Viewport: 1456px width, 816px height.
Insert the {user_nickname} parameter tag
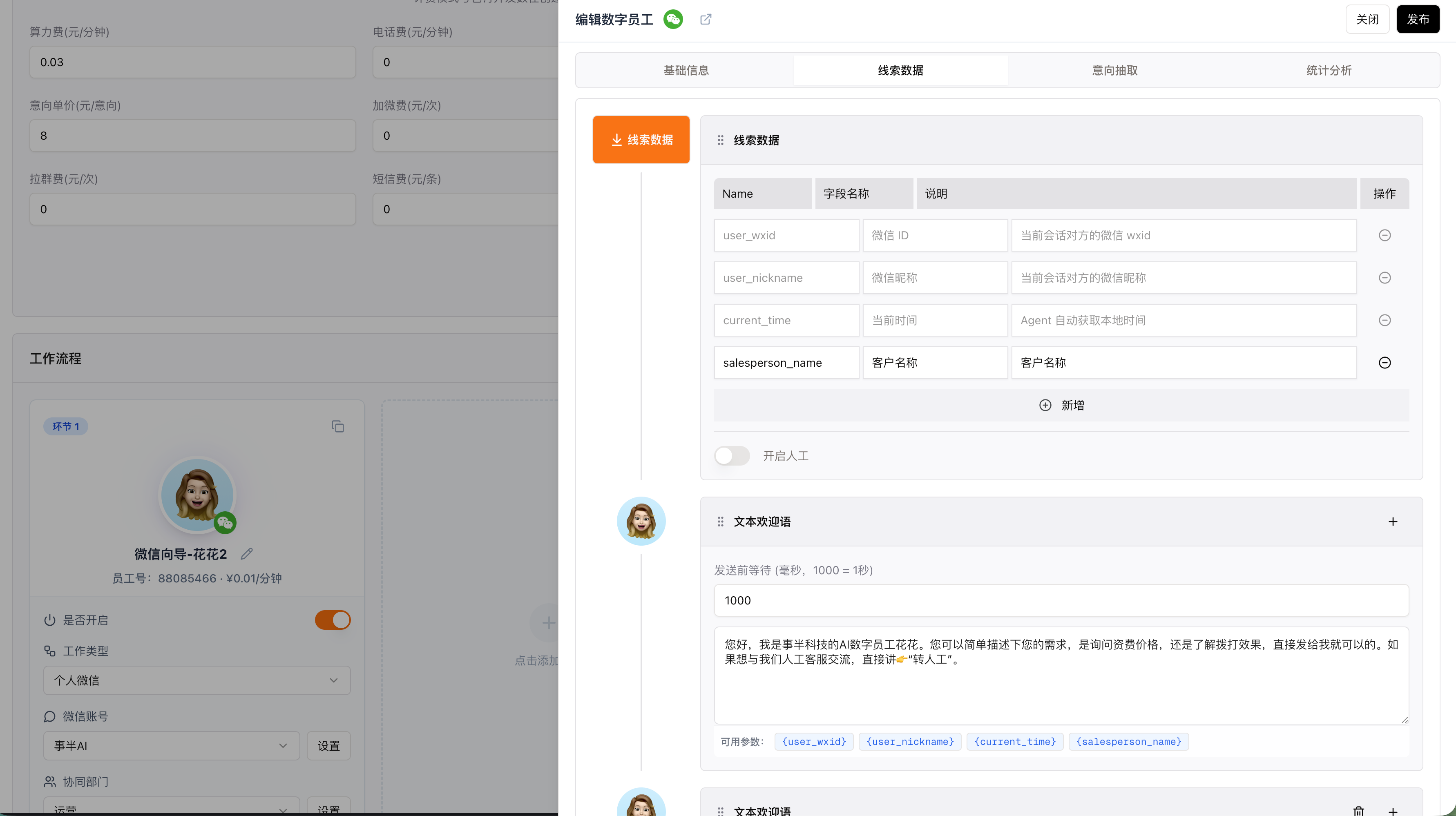[910, 741]
